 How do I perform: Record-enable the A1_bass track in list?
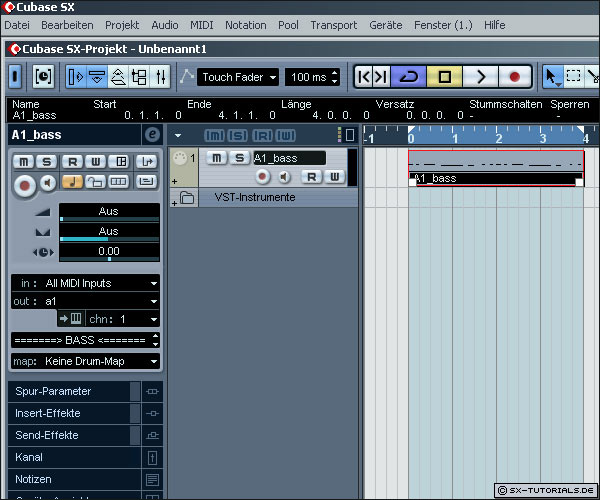click(x=262, y=177)
